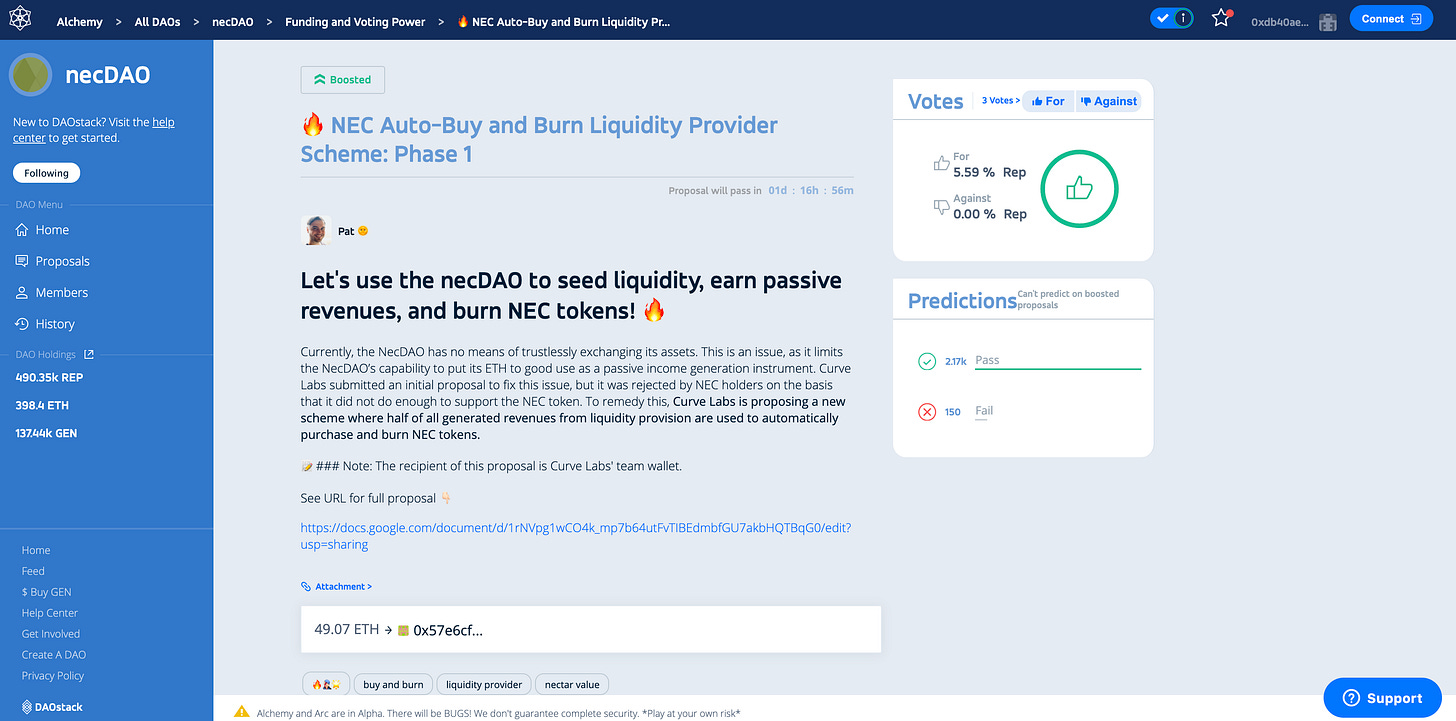Toggle the checkmark info switch in top bar
The height and width of the screenshot is (721, 1456).
(x=1171, y=18)
